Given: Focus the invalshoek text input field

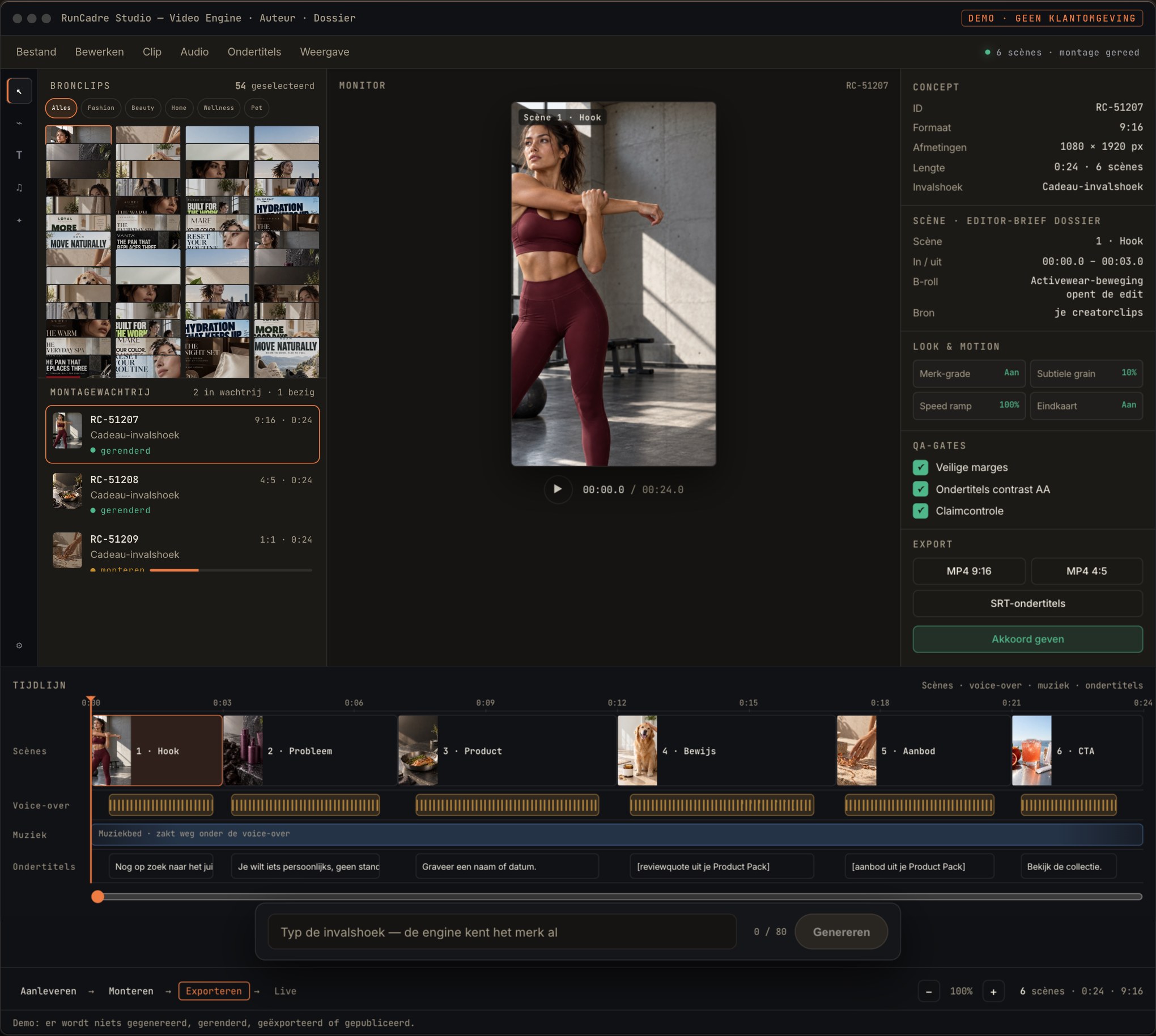Looking at the screenshot, I should 502,932.
